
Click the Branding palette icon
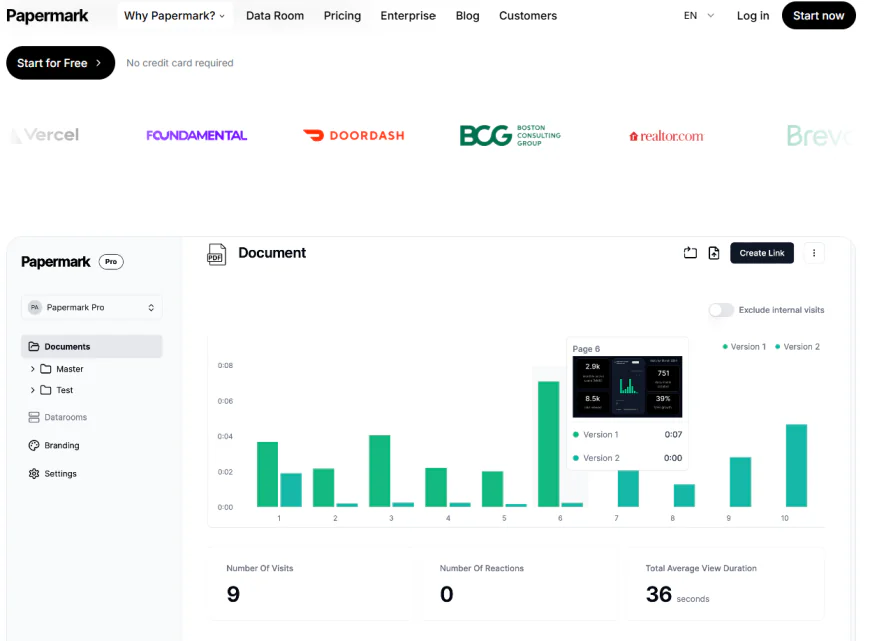34,445
